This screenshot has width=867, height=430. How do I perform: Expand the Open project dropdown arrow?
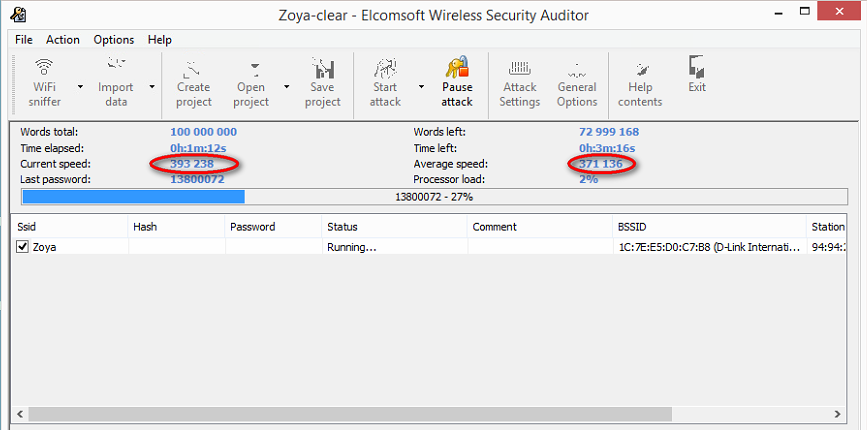tap(287, 86)
